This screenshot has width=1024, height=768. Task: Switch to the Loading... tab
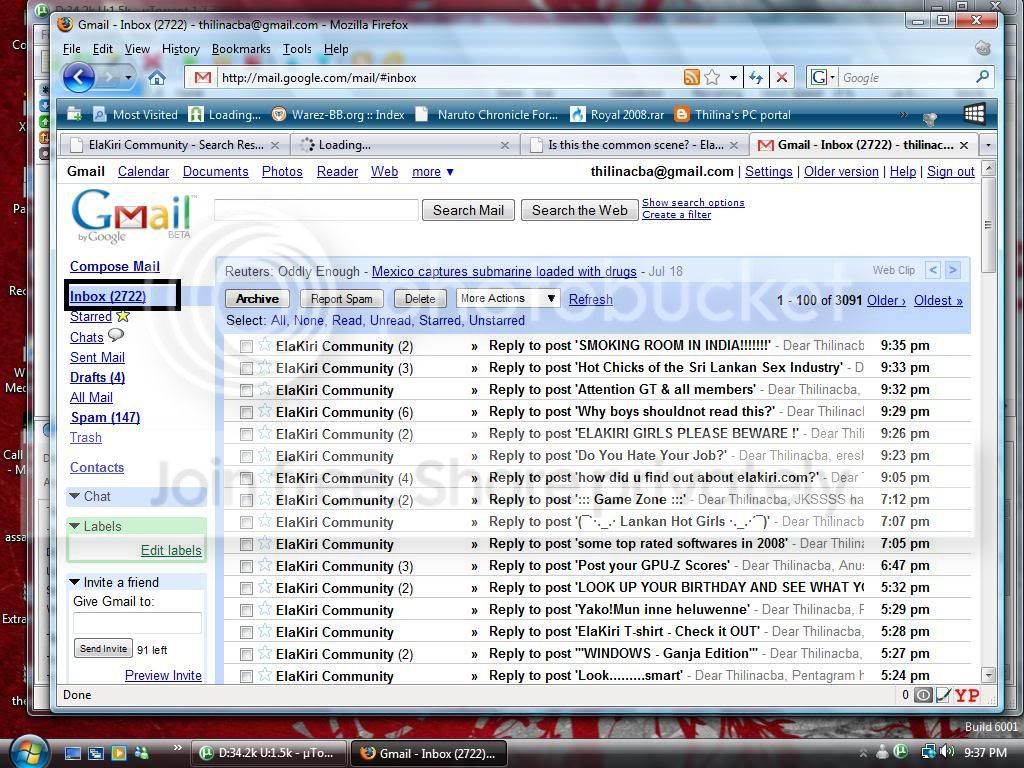[x=403, y=145]
